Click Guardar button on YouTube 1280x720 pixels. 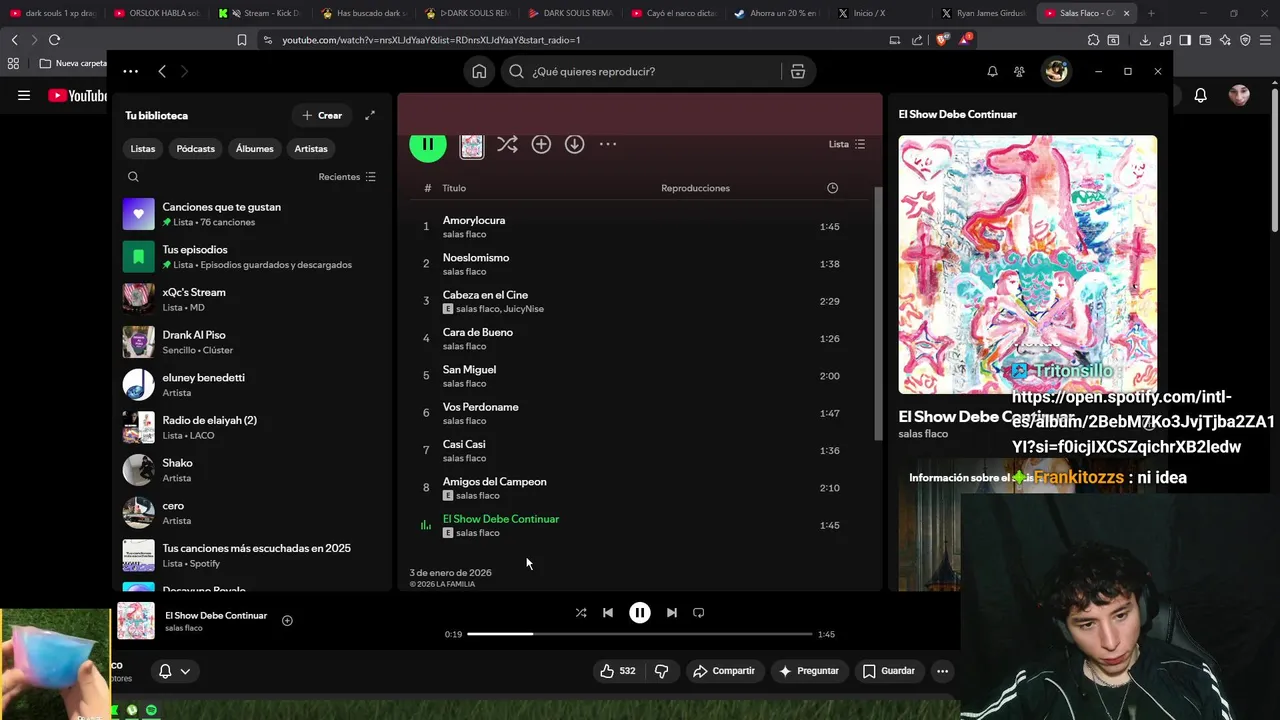pos(889,671)
